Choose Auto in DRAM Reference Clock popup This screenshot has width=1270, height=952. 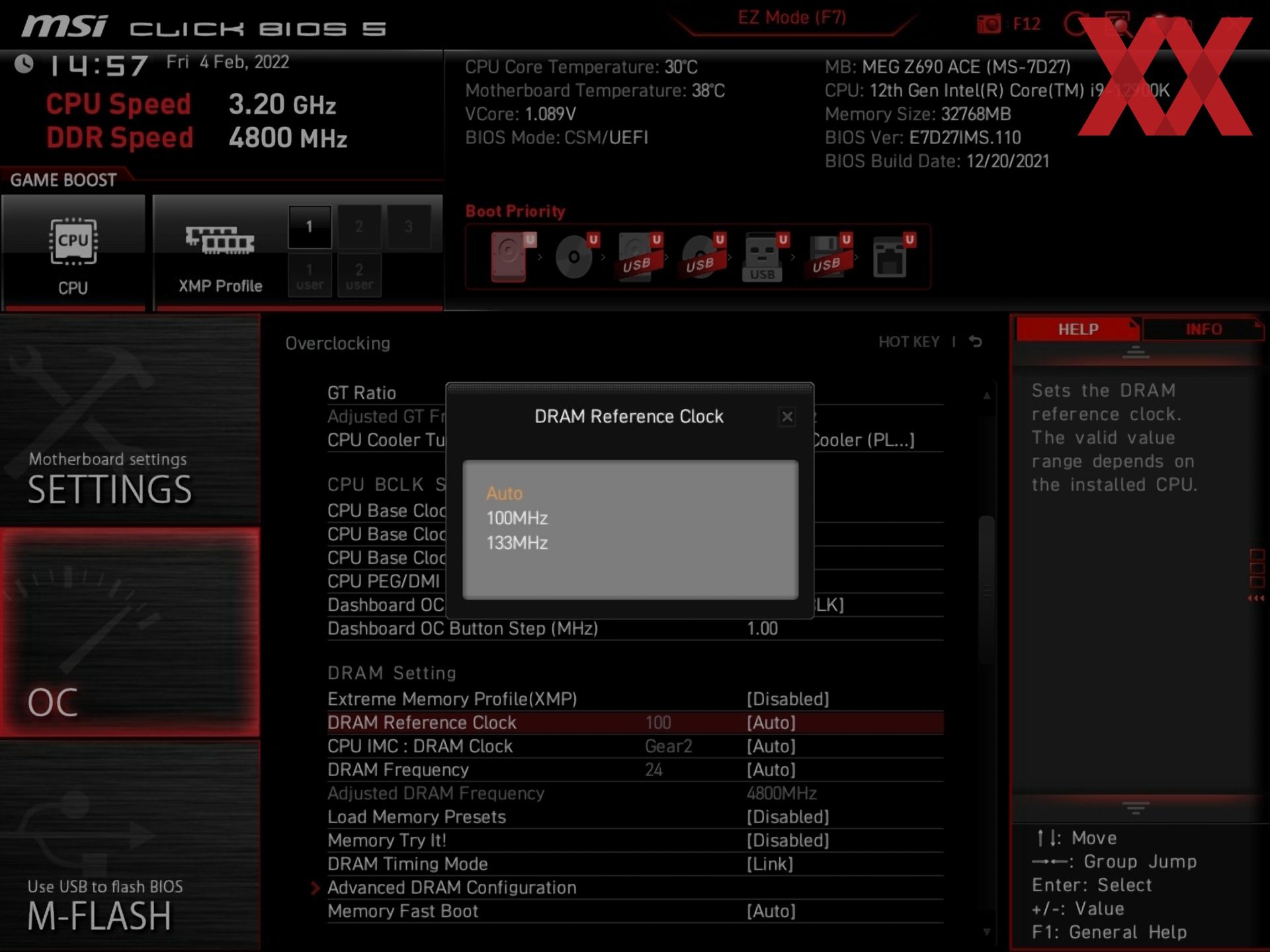[504, 493]
